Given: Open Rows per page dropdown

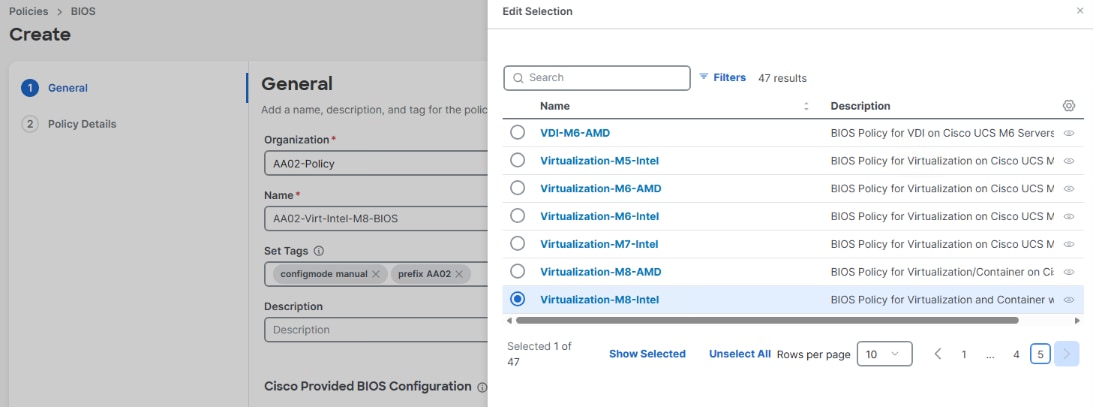Looking at the screenshot, I should [x=885, y=354].
